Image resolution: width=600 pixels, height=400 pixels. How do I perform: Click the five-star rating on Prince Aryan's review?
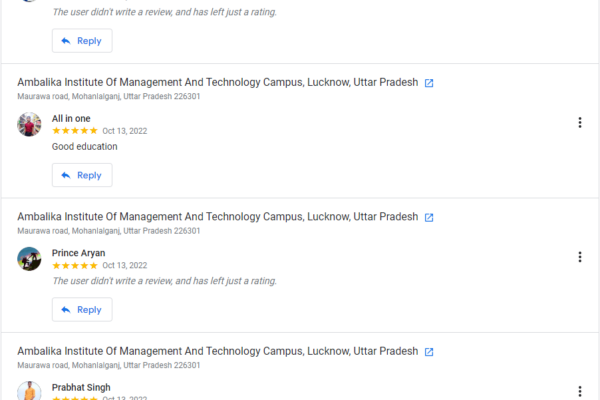pos(75,266)
